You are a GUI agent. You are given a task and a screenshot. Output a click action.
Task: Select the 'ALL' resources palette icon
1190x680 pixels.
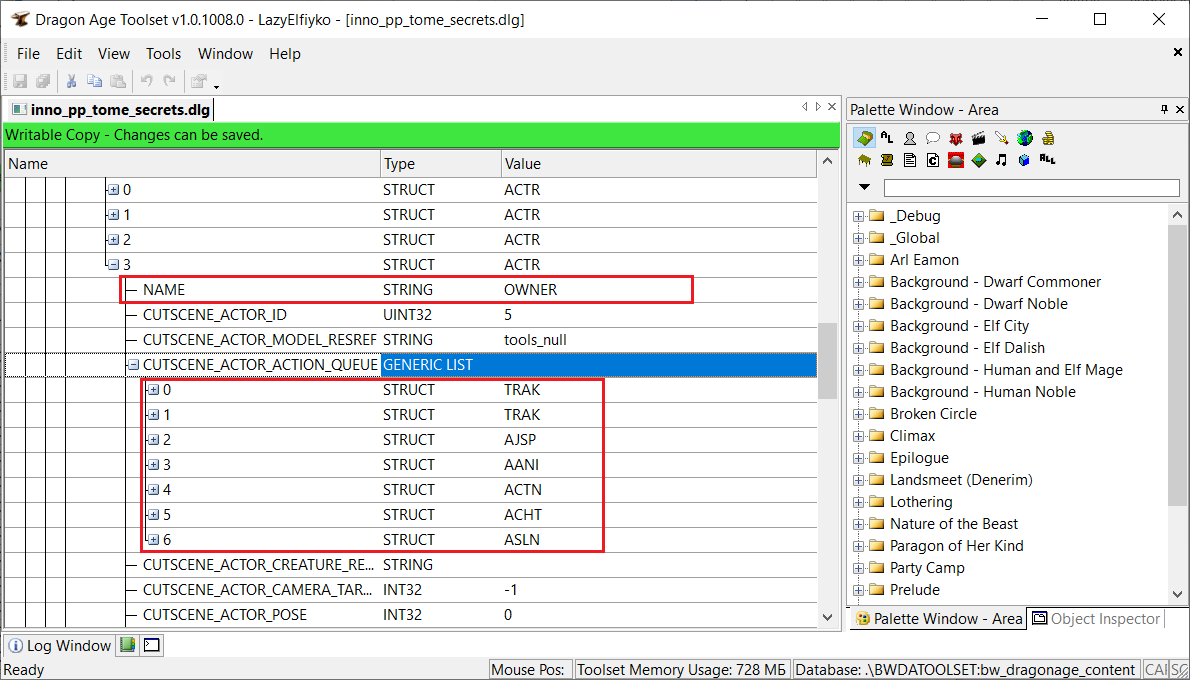pyautogui.click(x=1048, y=160)
